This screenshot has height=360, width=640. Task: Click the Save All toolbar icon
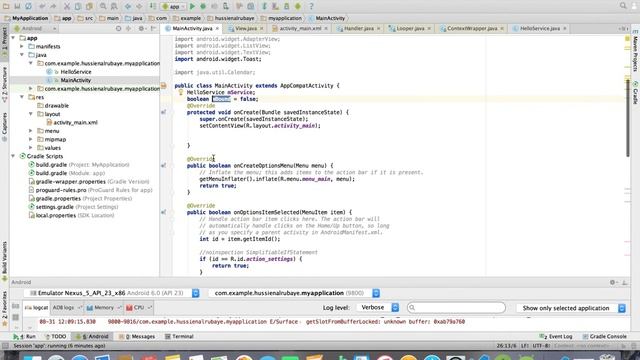click(x=17, y=6)
